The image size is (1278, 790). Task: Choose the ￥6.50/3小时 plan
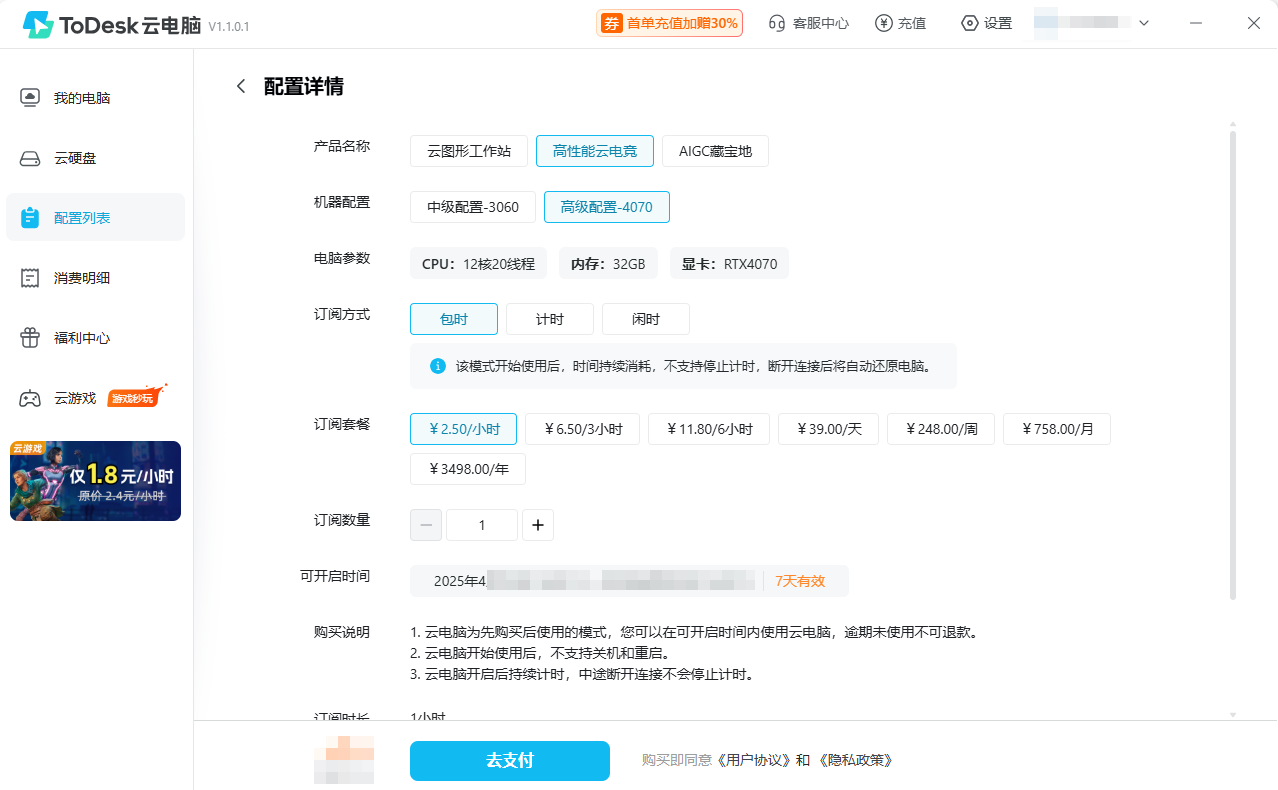pos(583,429)
